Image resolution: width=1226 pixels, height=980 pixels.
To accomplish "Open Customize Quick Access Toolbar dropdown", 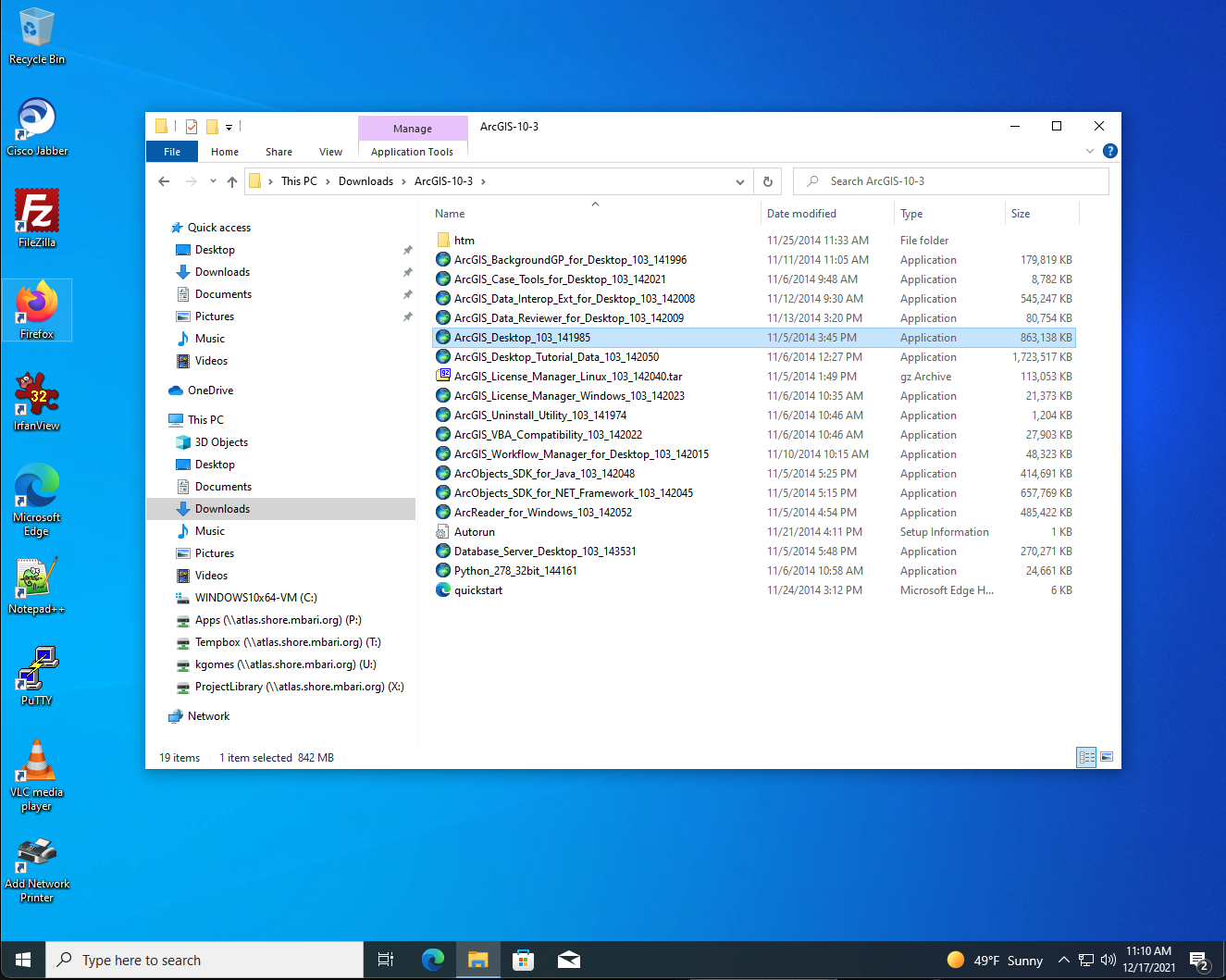I will [229, 127].
